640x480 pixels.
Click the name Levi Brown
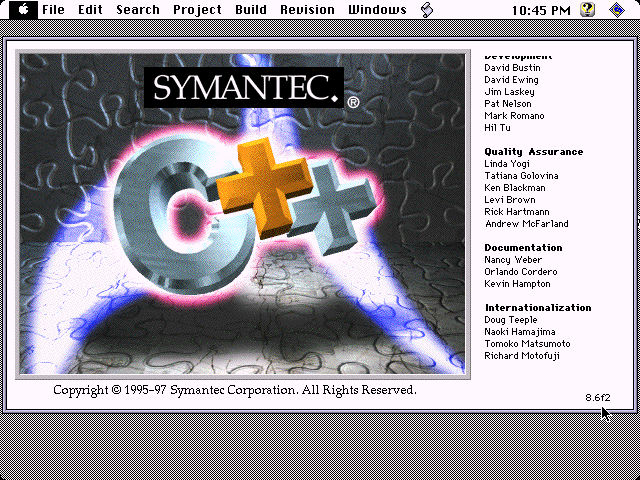tap(510, 200)
